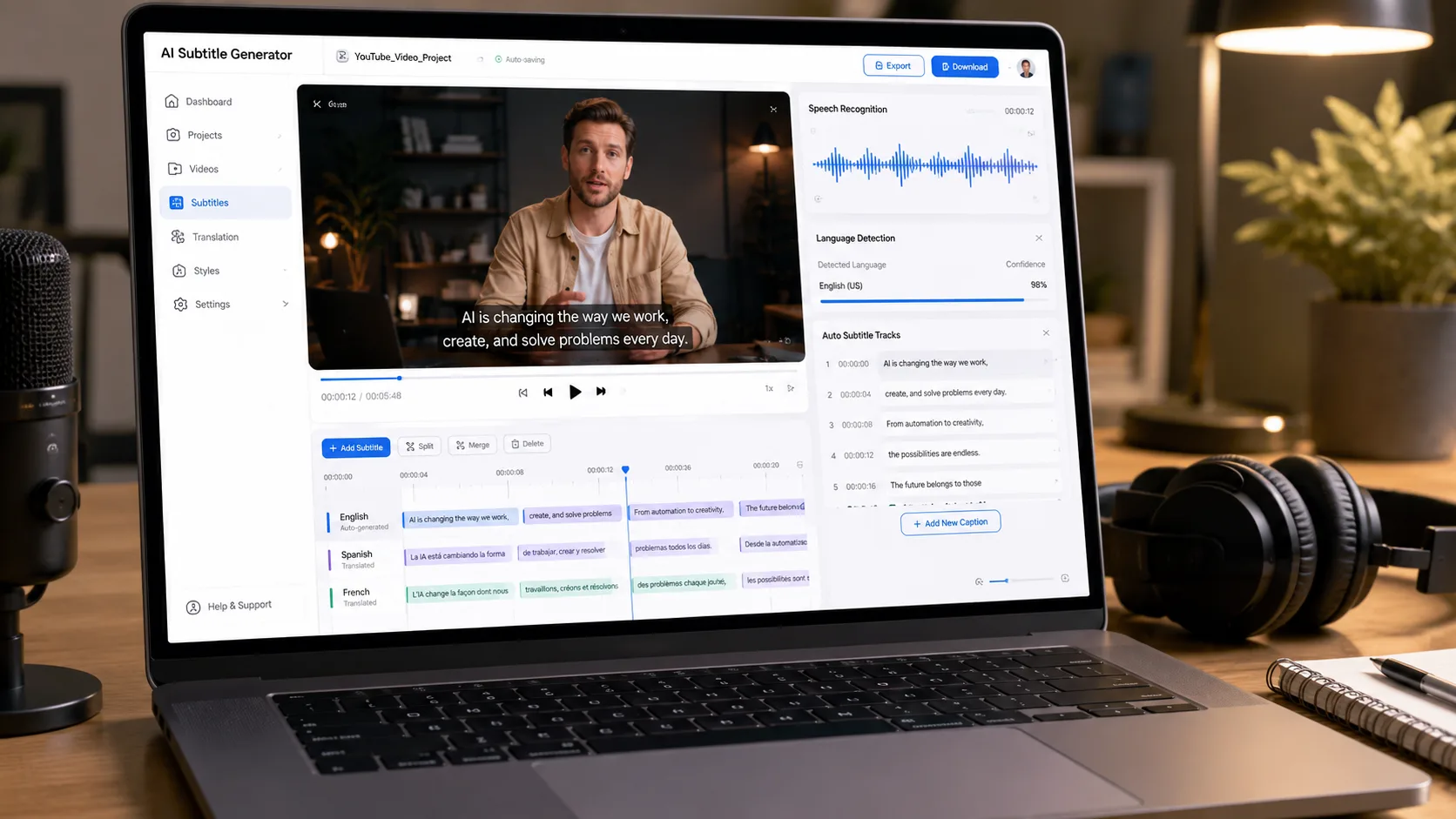Click the Delete button in toolbar
1456x819 pixels.
coord(528,444)
